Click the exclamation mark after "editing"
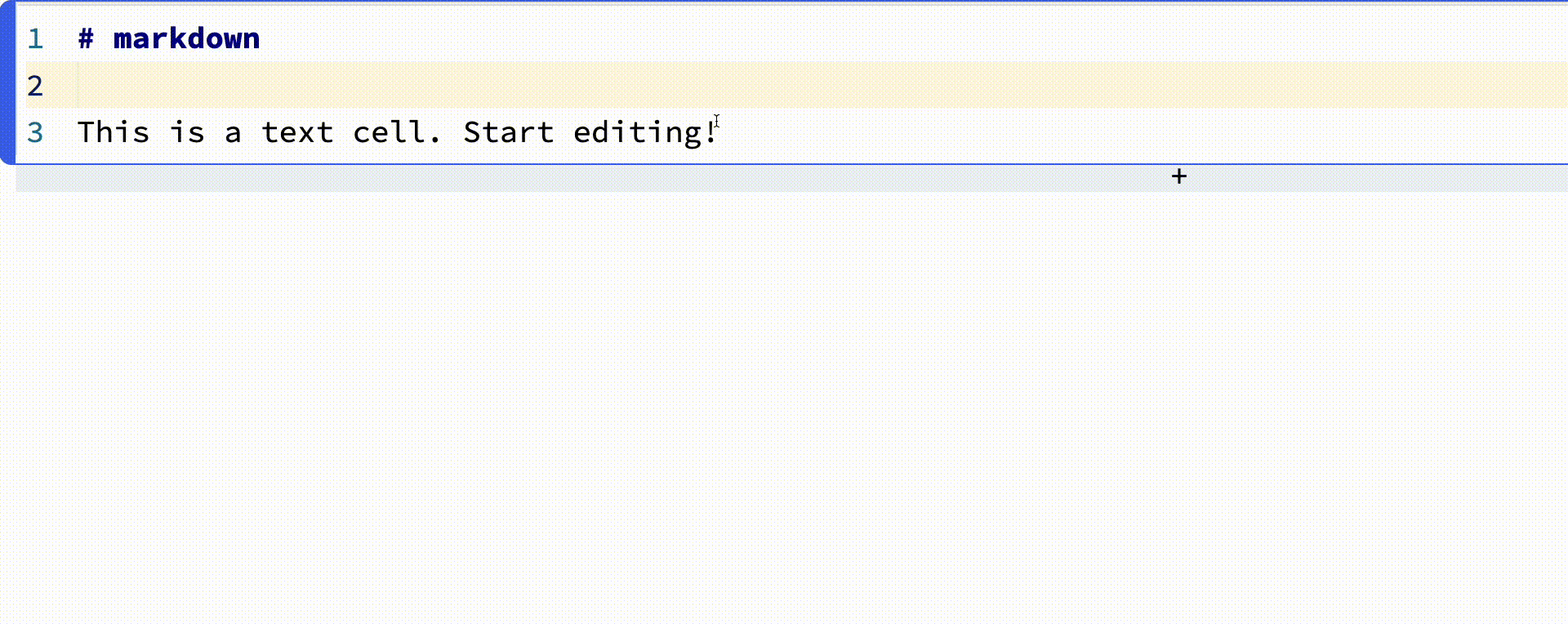The width and height of the screenshot is (1568, 624). [x=710, y=132]
